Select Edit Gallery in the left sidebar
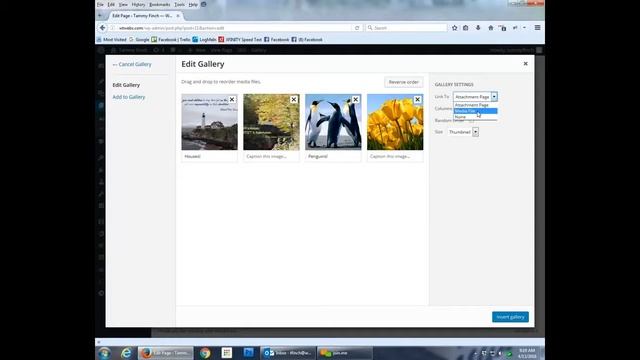Screen dimensions: 640x360 126,85
